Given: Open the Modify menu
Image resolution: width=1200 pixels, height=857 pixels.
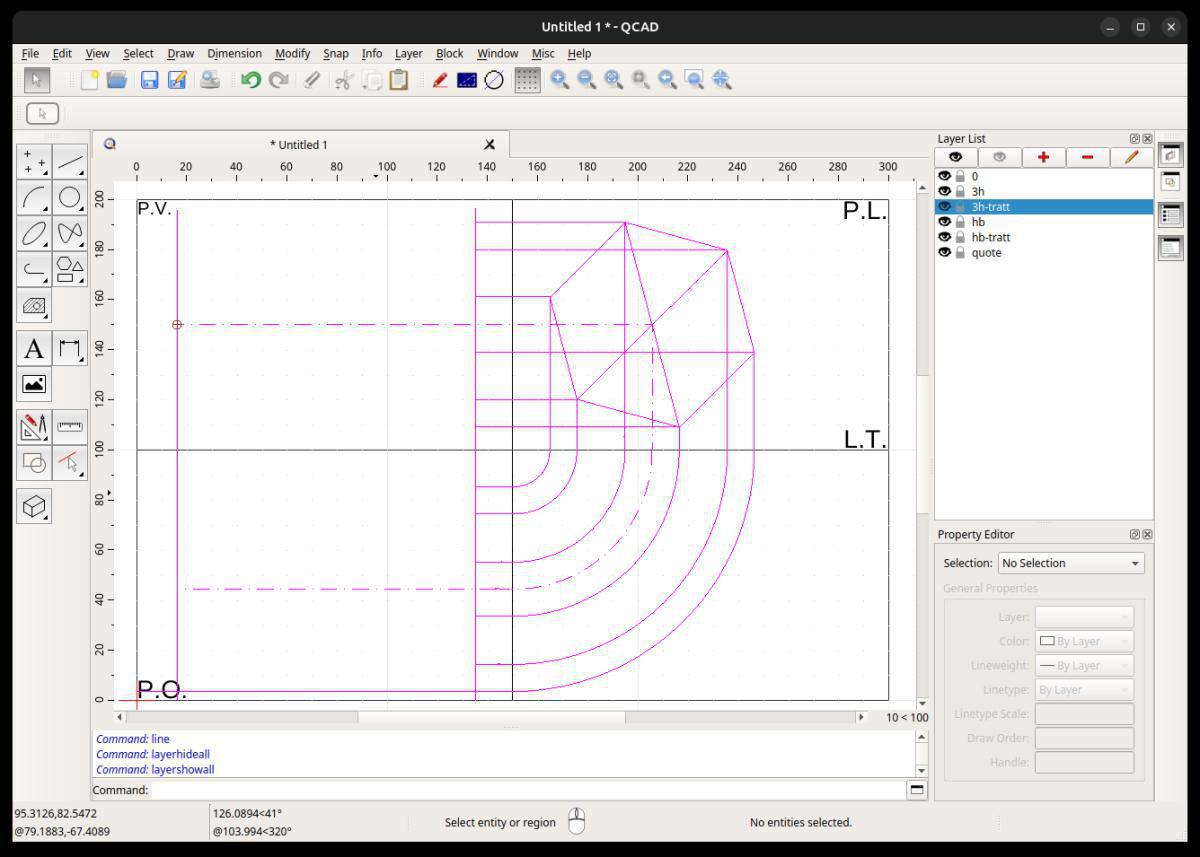Looking at the screenshot, I should [292, 53].
